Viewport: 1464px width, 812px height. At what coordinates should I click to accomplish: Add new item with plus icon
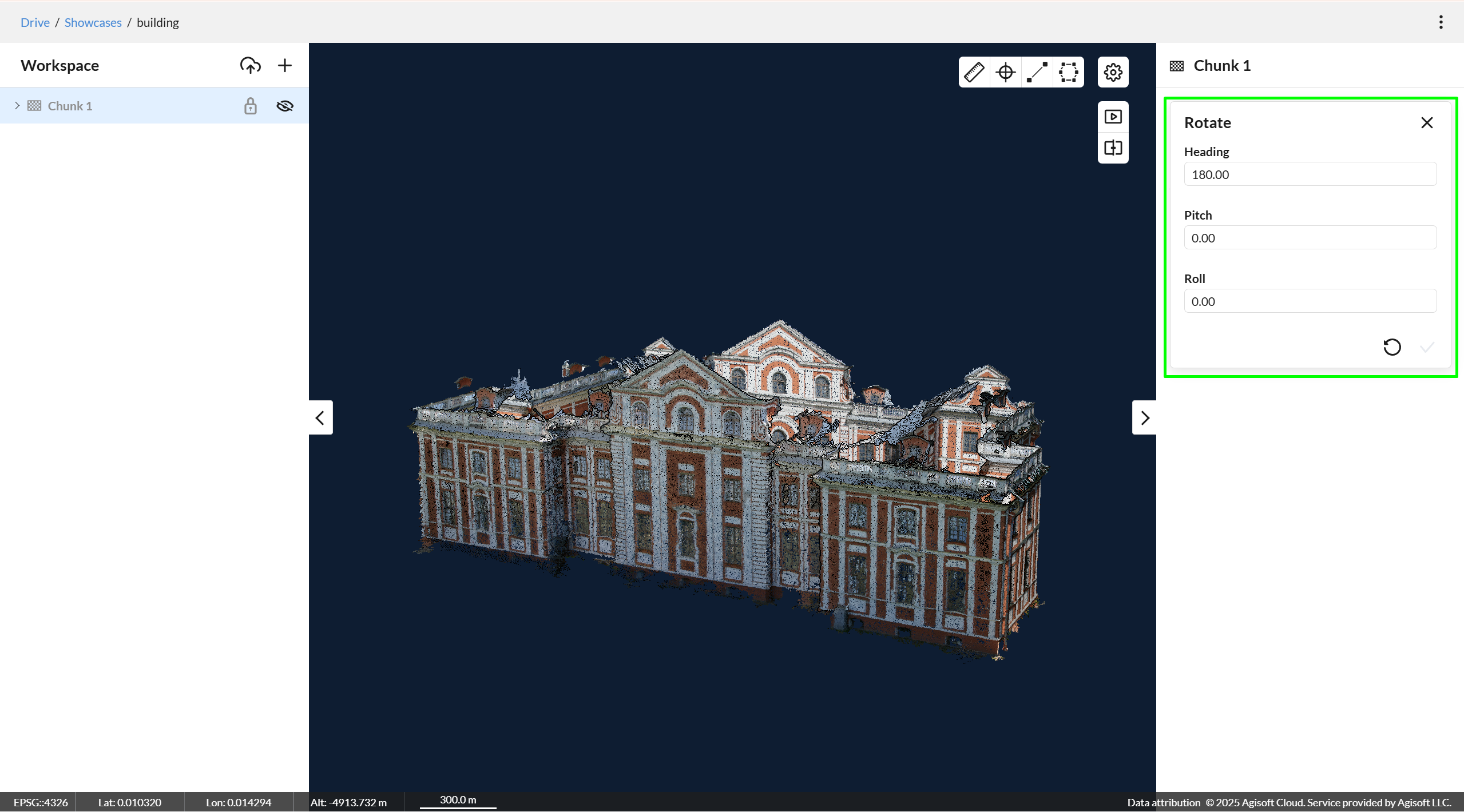[284, 65]
